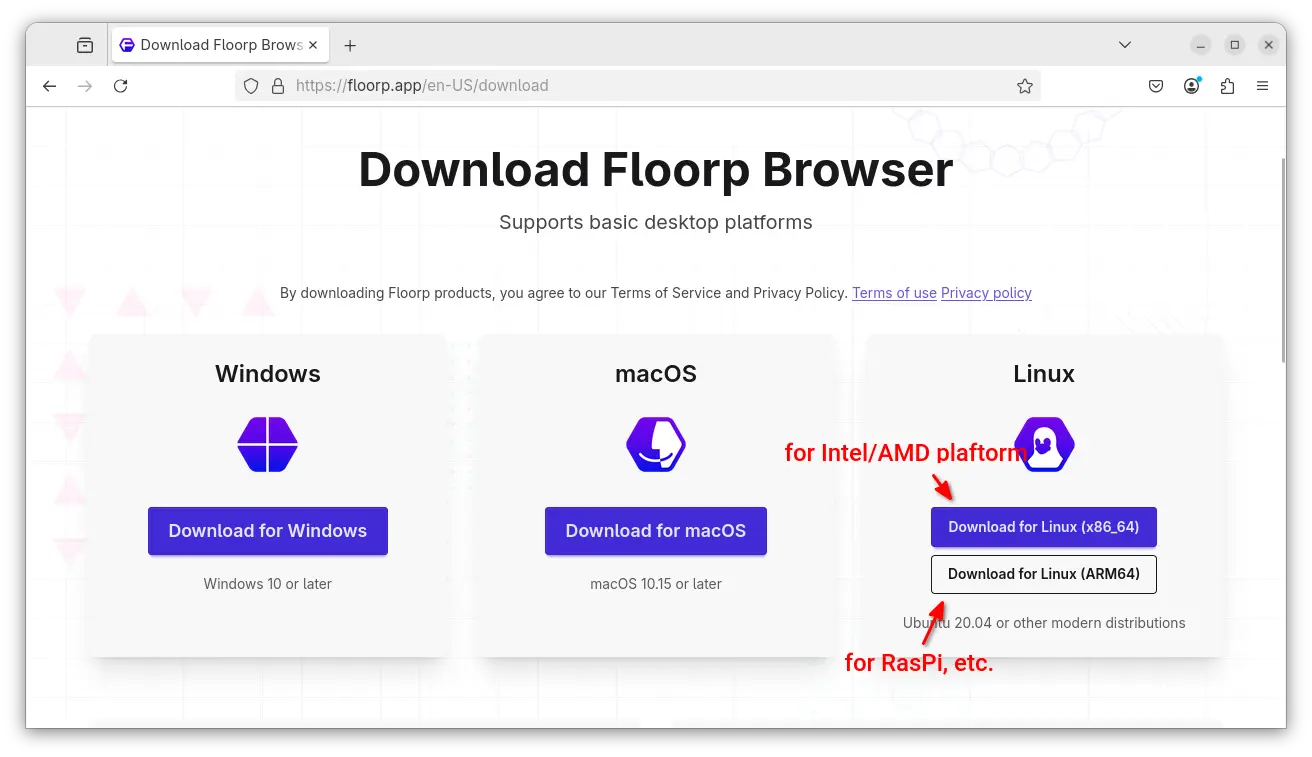Click Download for Windows button
The height and width of the screenshot is (757, 1312).
coord(268,531)
